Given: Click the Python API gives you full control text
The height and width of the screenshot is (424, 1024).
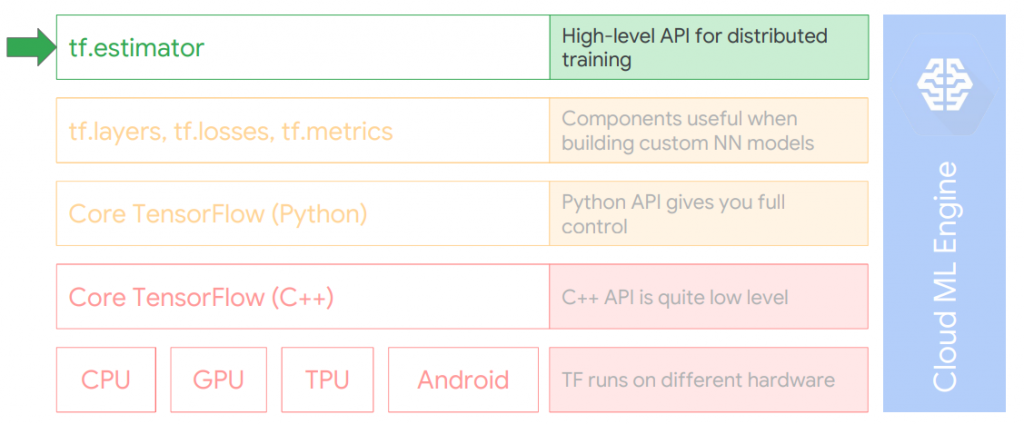Looking at the screenshot, I should pyautogui.click(x=673, y=214).
